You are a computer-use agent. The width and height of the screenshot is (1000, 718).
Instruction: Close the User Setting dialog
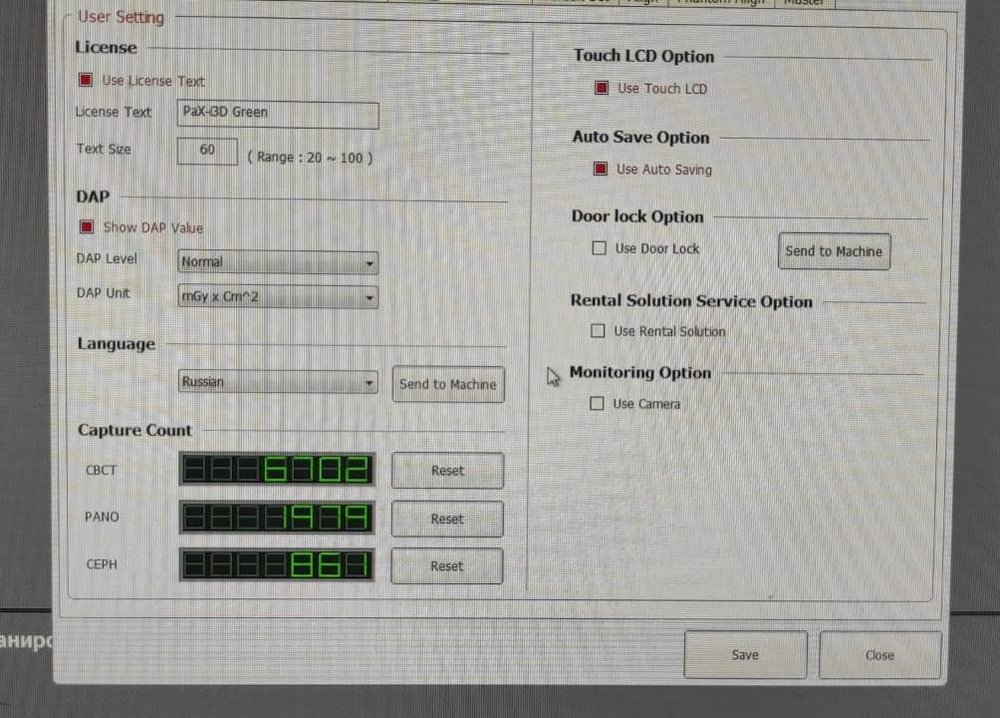pos(880,655)
